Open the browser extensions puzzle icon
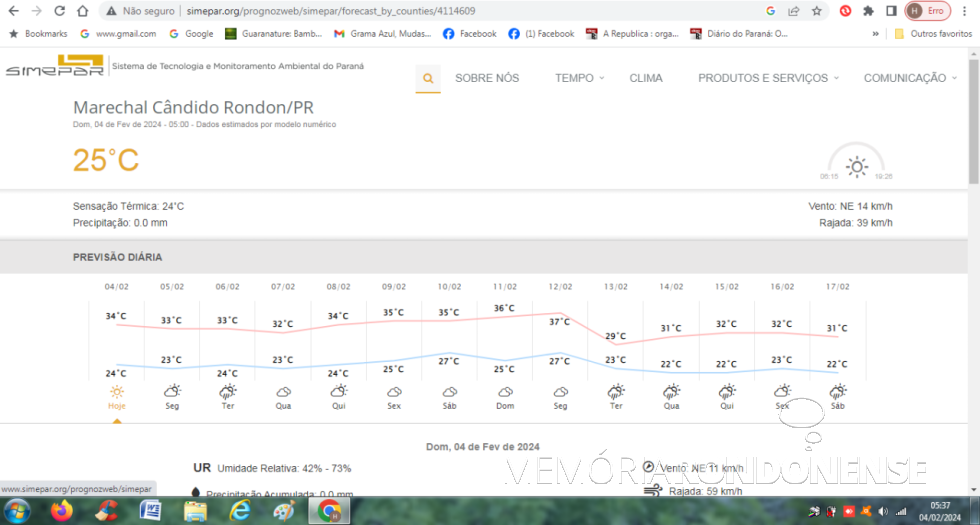This screenshot has width=980, height=525. coord(867,11)
